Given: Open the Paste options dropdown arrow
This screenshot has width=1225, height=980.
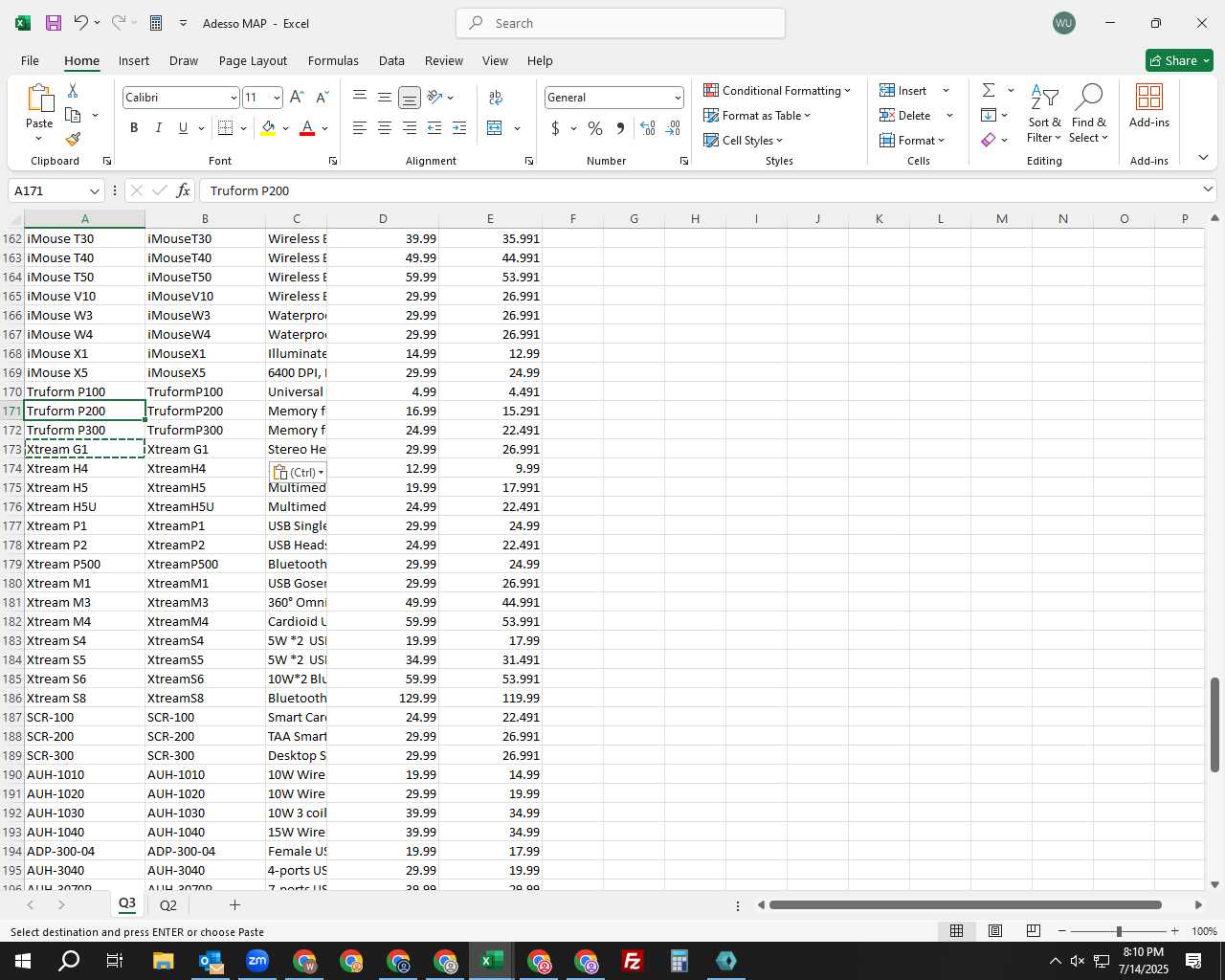Looking at the screenshot, I should 39,139.
